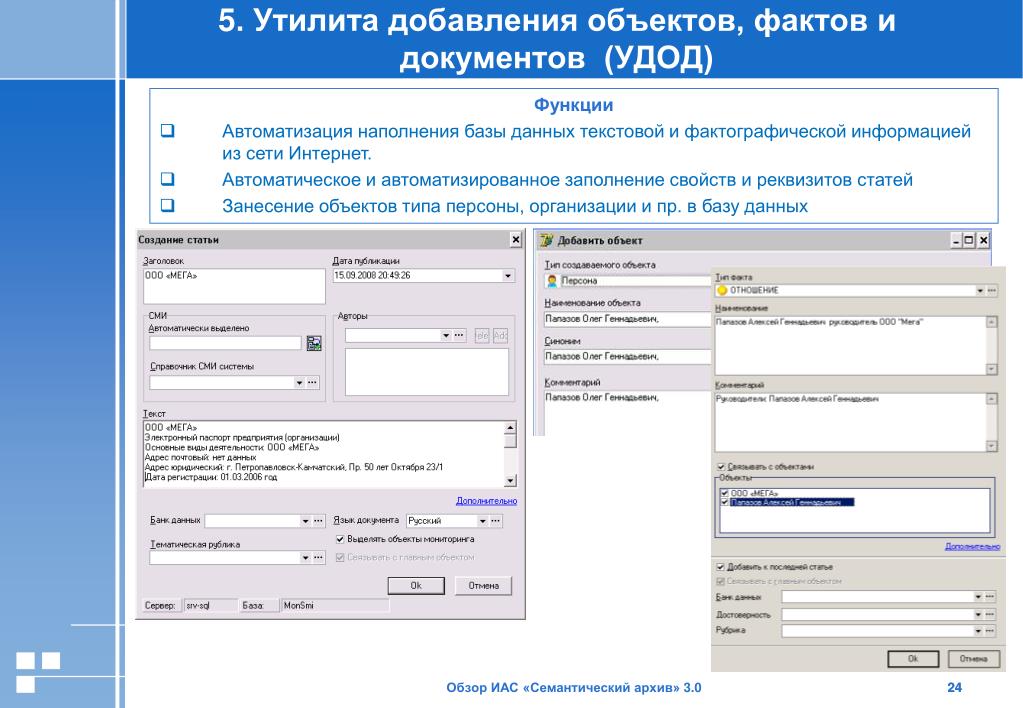Select Персона in Тип создаваемого объекта field
This screenshot has width=1023, height=708.
click(x=628, y=281)
